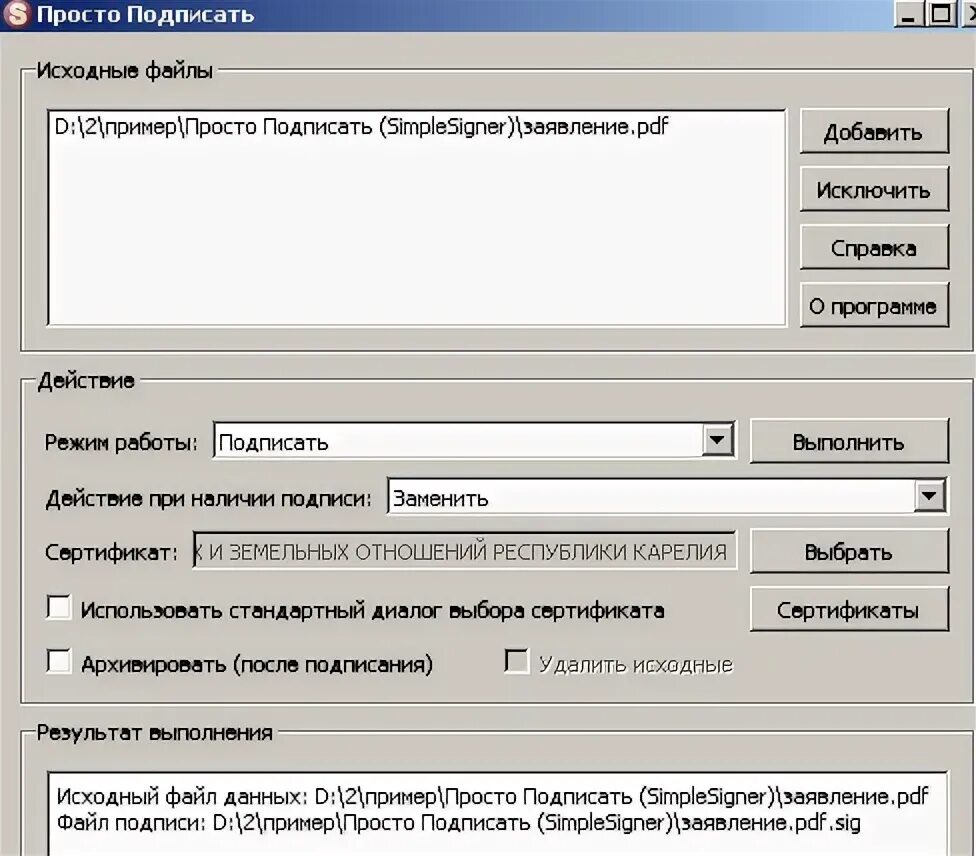Open the Сертификаты list button
Viewport: 976px width, 856px height.
tap(849, 609)
